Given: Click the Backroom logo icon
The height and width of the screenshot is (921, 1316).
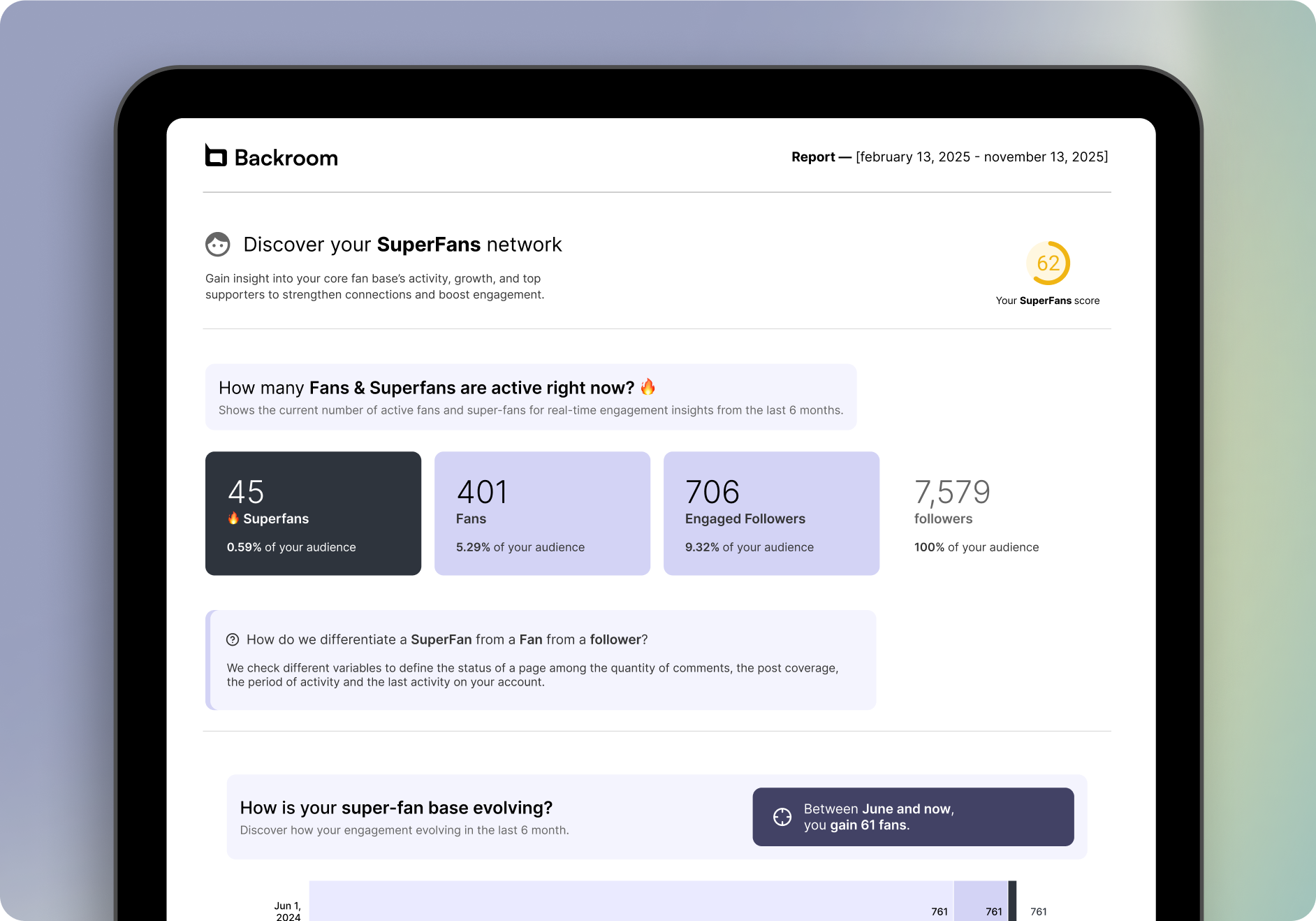Looking at the screenshot, I should 216,156.
